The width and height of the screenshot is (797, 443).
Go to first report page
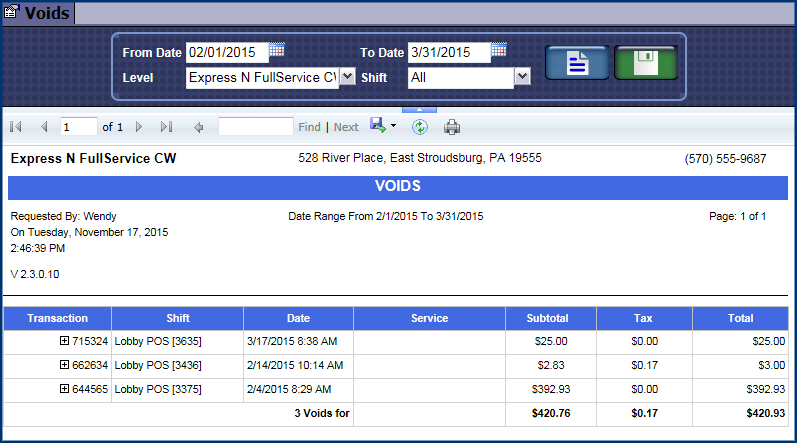tap(16, 127)
